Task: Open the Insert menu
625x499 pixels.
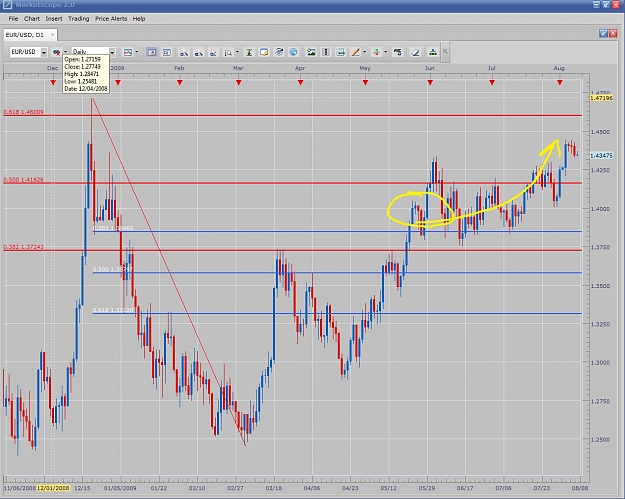Action: [54, 19]
